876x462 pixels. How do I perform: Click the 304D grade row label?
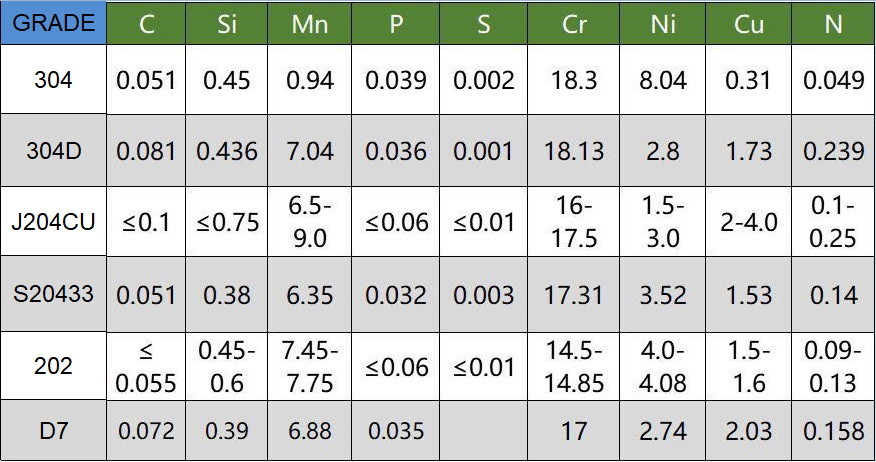(x=53, y=150)
